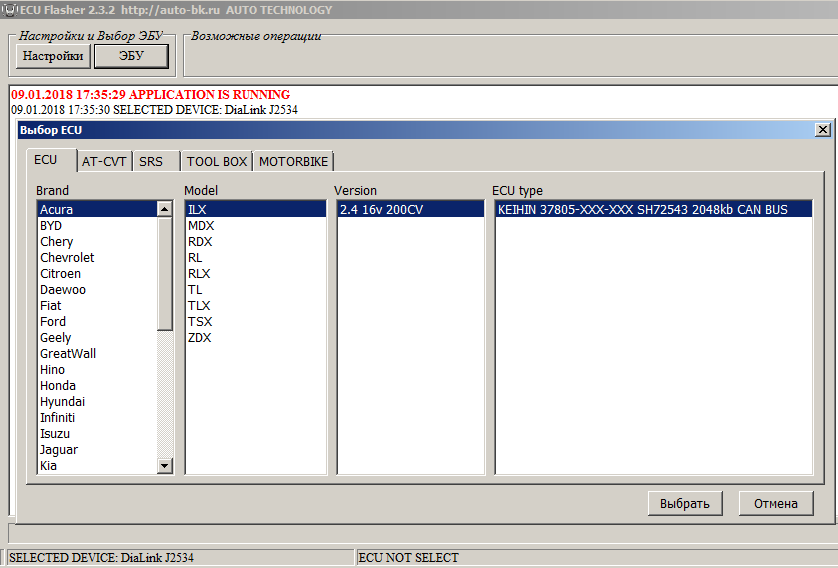Select version 2.4 16v 200CV
Screen dimensions: 838x568
(x=411, y=209)
